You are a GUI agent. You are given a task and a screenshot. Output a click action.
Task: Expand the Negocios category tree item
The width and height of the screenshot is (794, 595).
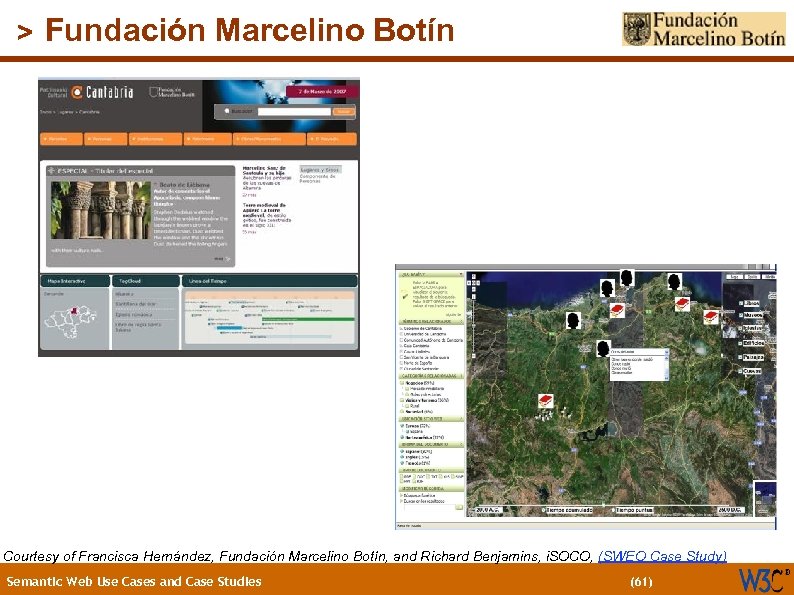pos(403,383)
